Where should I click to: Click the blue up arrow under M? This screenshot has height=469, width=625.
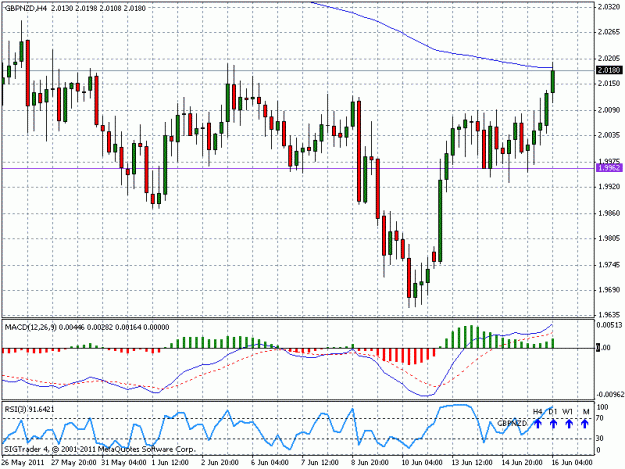tap(585, 423)
